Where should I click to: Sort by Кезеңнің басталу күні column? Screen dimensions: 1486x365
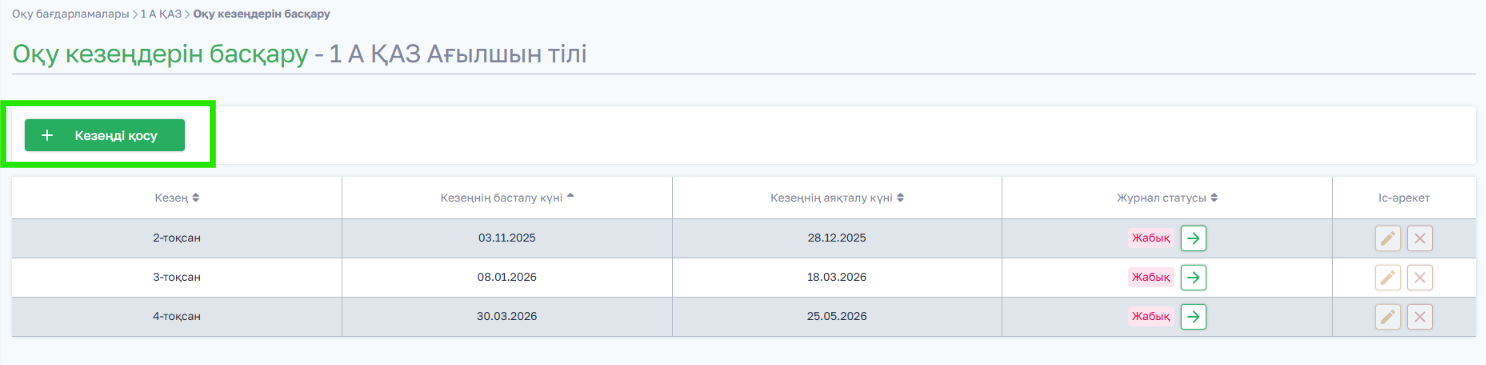click(x=507, y=198)
